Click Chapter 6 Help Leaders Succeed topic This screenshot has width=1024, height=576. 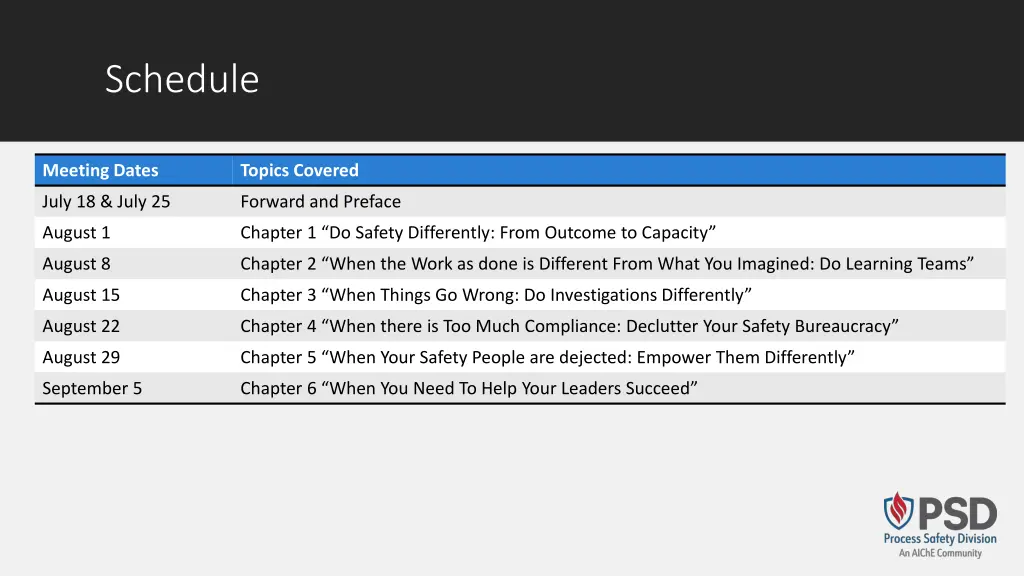[469, 388]
